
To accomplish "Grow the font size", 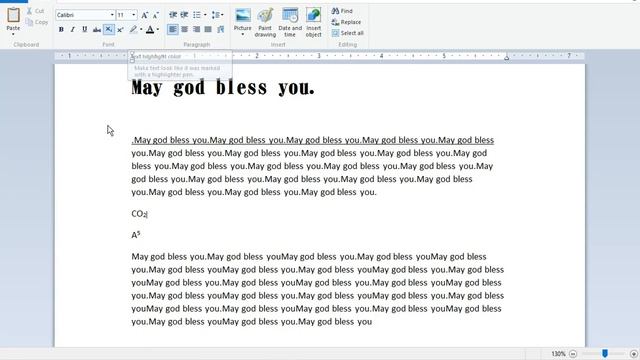I will (x=144, y=15).
